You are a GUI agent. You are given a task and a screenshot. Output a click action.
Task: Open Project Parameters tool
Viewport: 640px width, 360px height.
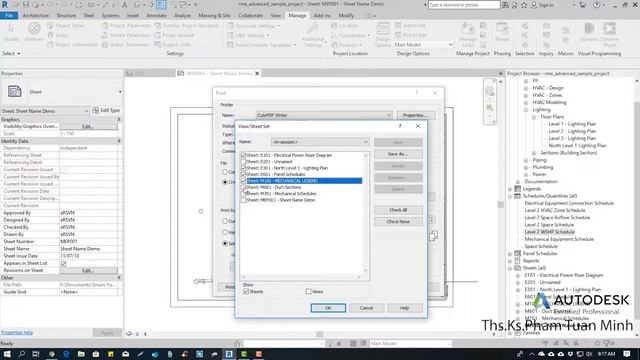coord(126,25)
